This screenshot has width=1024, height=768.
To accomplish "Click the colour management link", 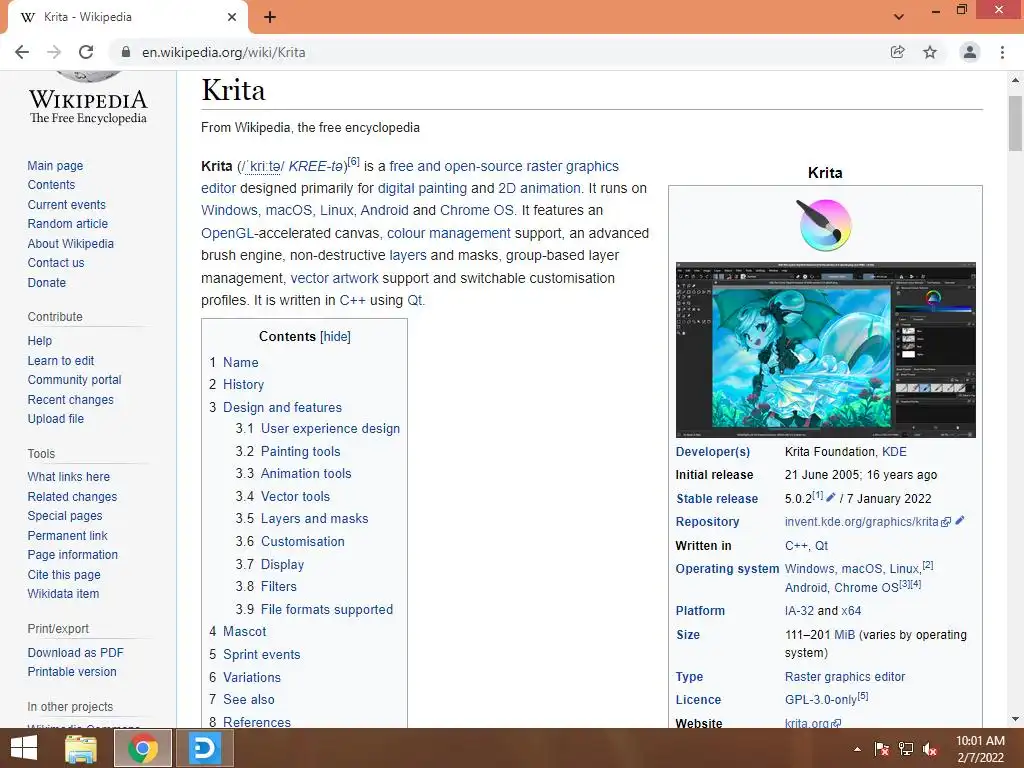I will click(x=449, y=233).
